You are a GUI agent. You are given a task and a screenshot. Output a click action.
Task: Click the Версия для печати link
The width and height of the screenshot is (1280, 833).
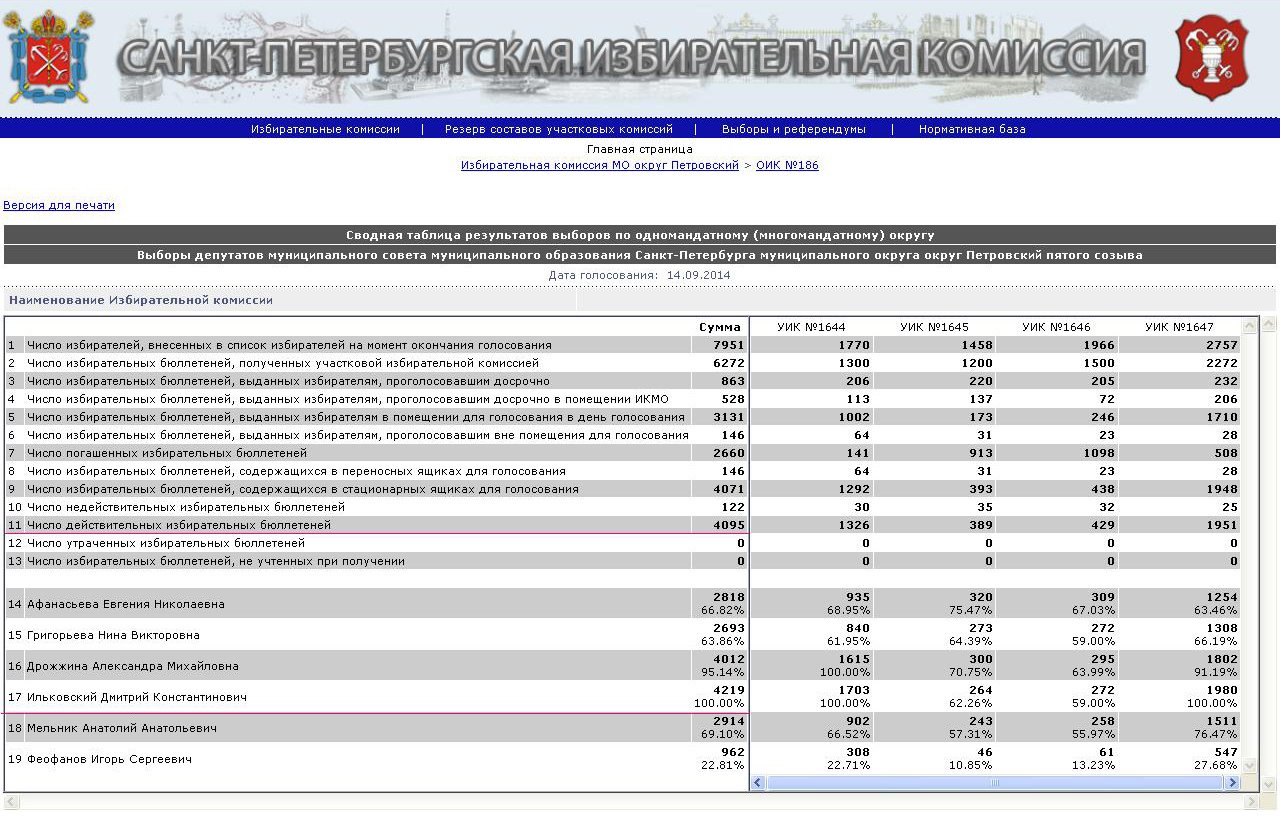point(59,205)
